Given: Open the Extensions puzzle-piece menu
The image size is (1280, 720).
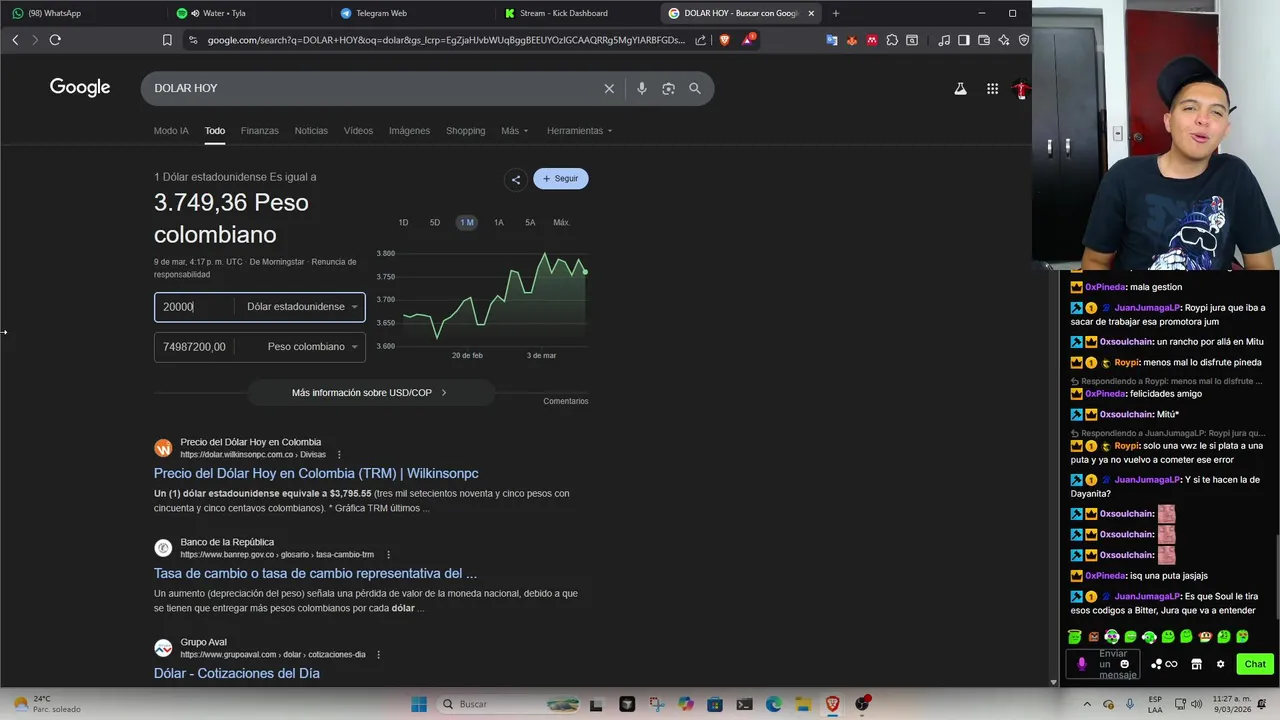Looking at the screenshot, I should tap(892, 40).
